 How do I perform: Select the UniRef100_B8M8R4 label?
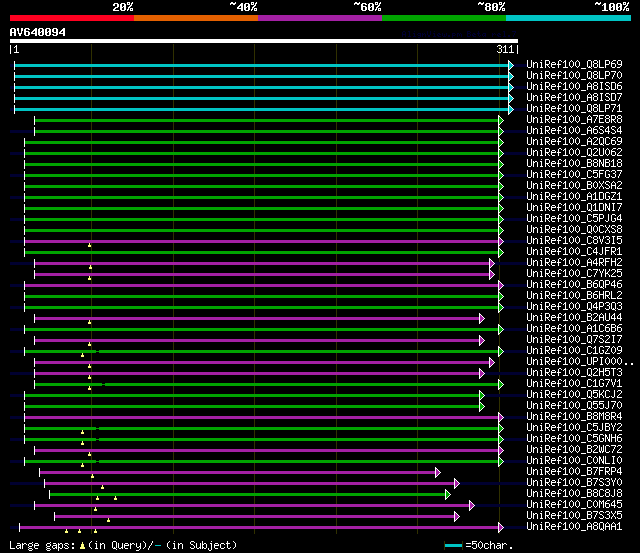tap(574, 417)
